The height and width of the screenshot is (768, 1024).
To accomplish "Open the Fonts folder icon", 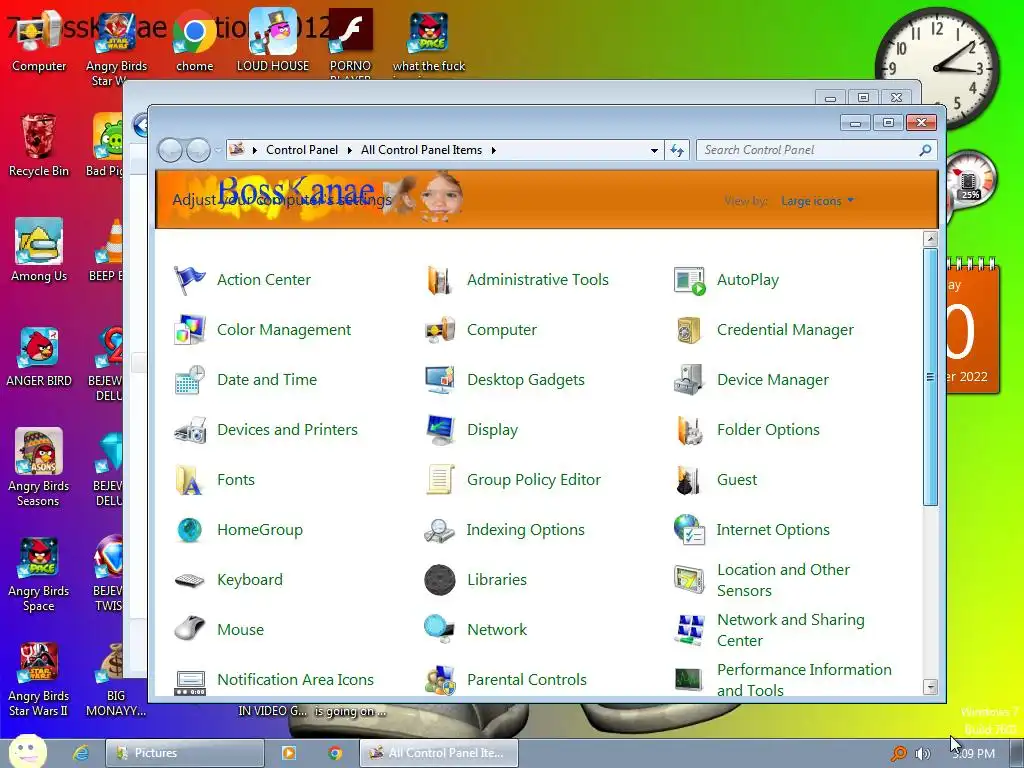I will pos(189,480).
